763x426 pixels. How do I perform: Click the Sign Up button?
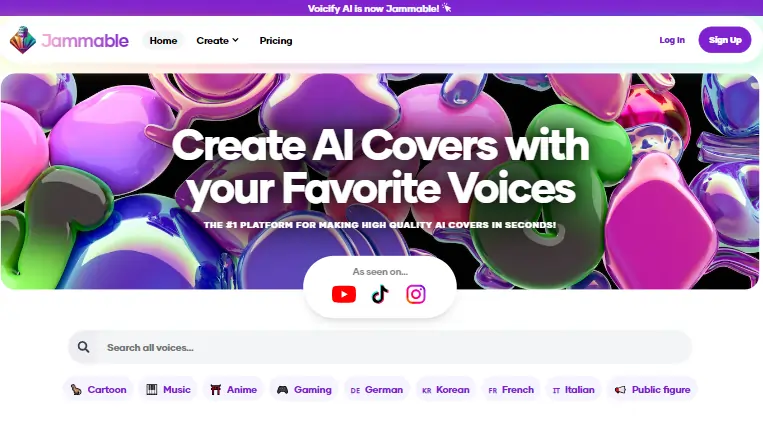point(725,40)
